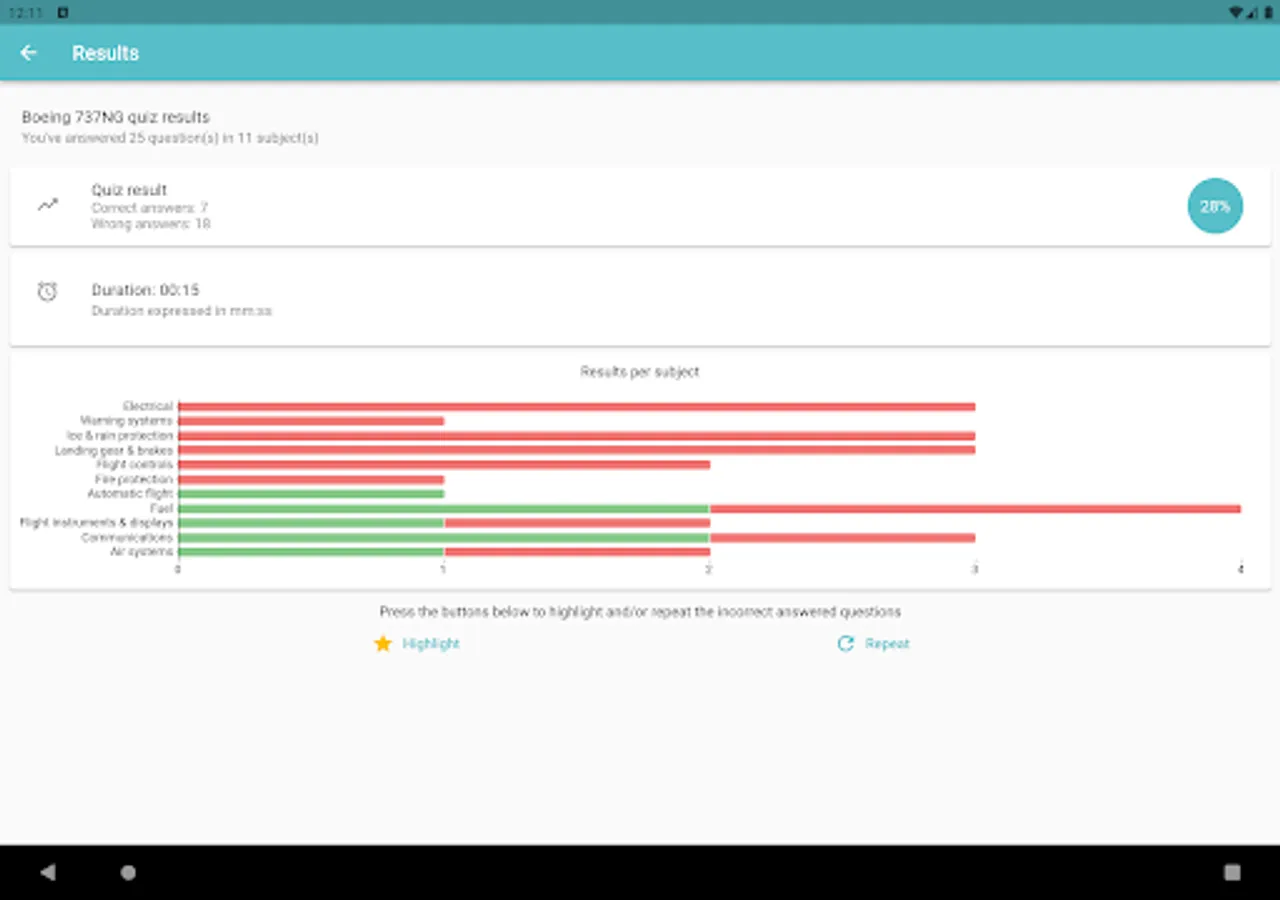The image size is (1280, 900).
Task: Click the "Flight controls" chart label
Action: (x=135, y=465)
